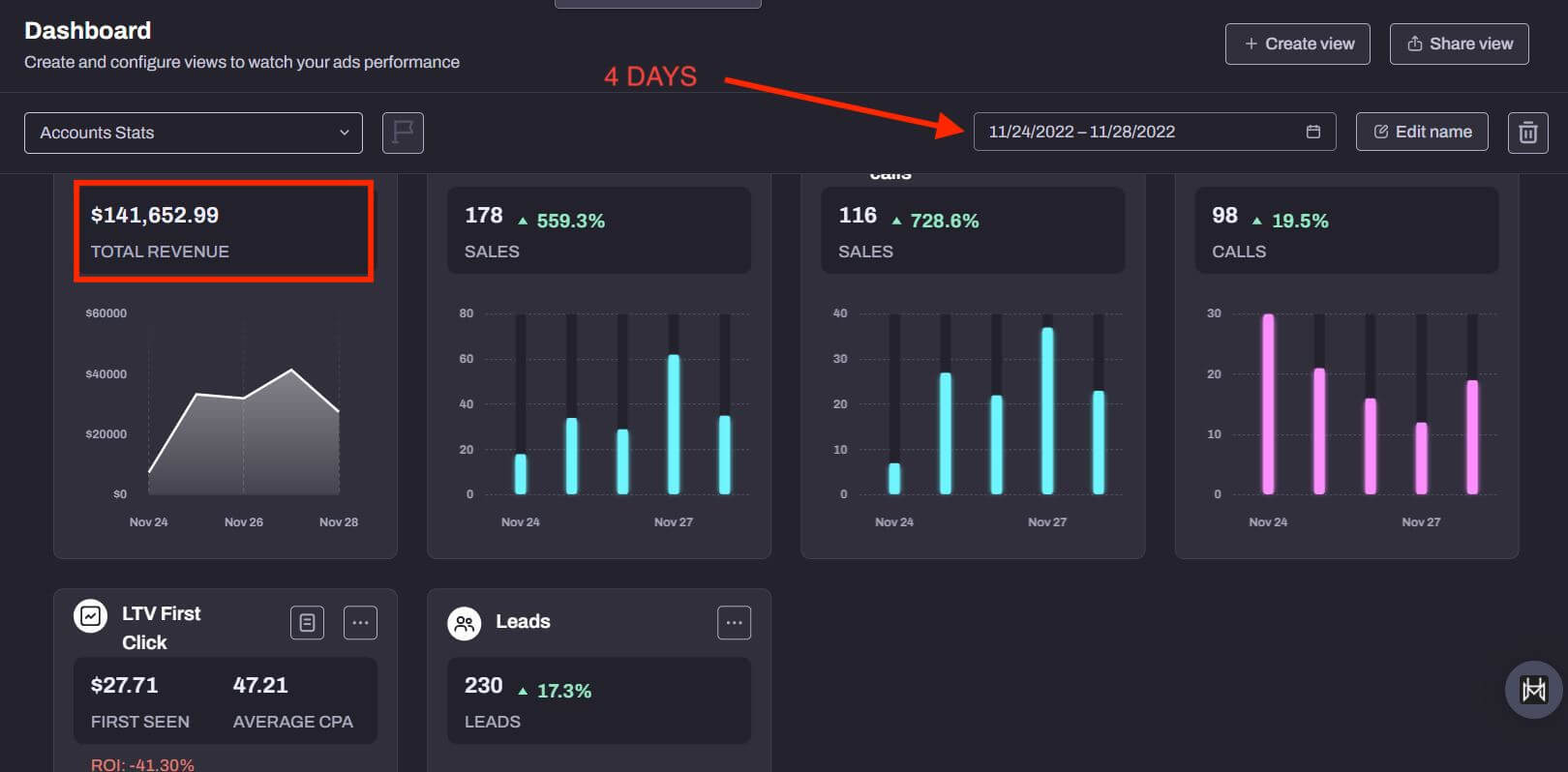Click the 178 Sales stat card
Viewport: 1568px width, 772px height.
[598, 231]
